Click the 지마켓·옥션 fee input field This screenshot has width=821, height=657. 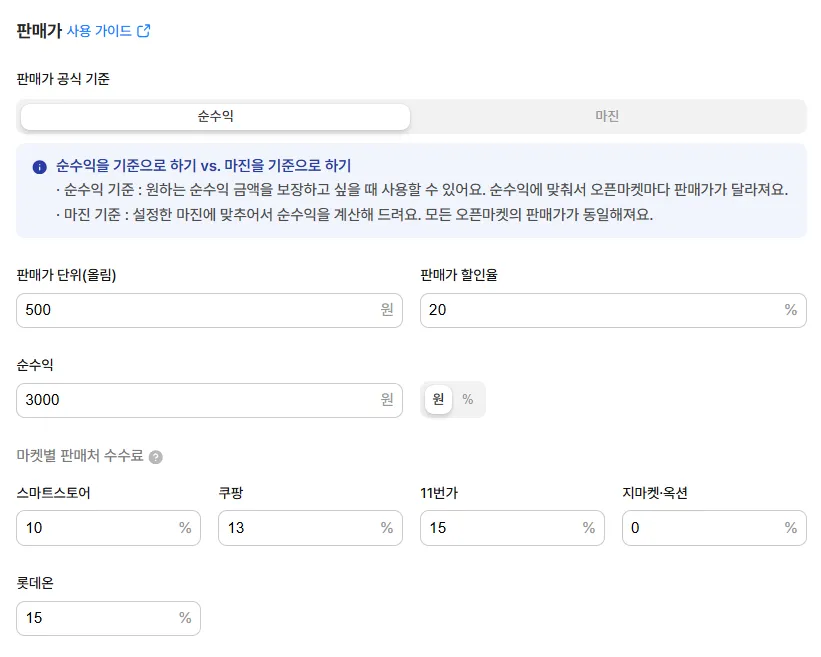click(x=714, y=528)
